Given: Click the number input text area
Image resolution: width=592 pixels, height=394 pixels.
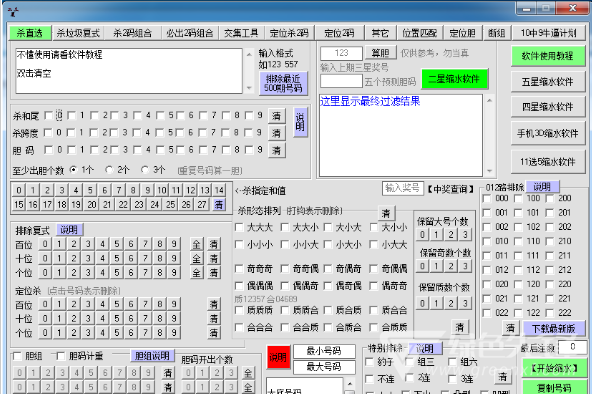Looking at the screenshot, I should (129, 71).
